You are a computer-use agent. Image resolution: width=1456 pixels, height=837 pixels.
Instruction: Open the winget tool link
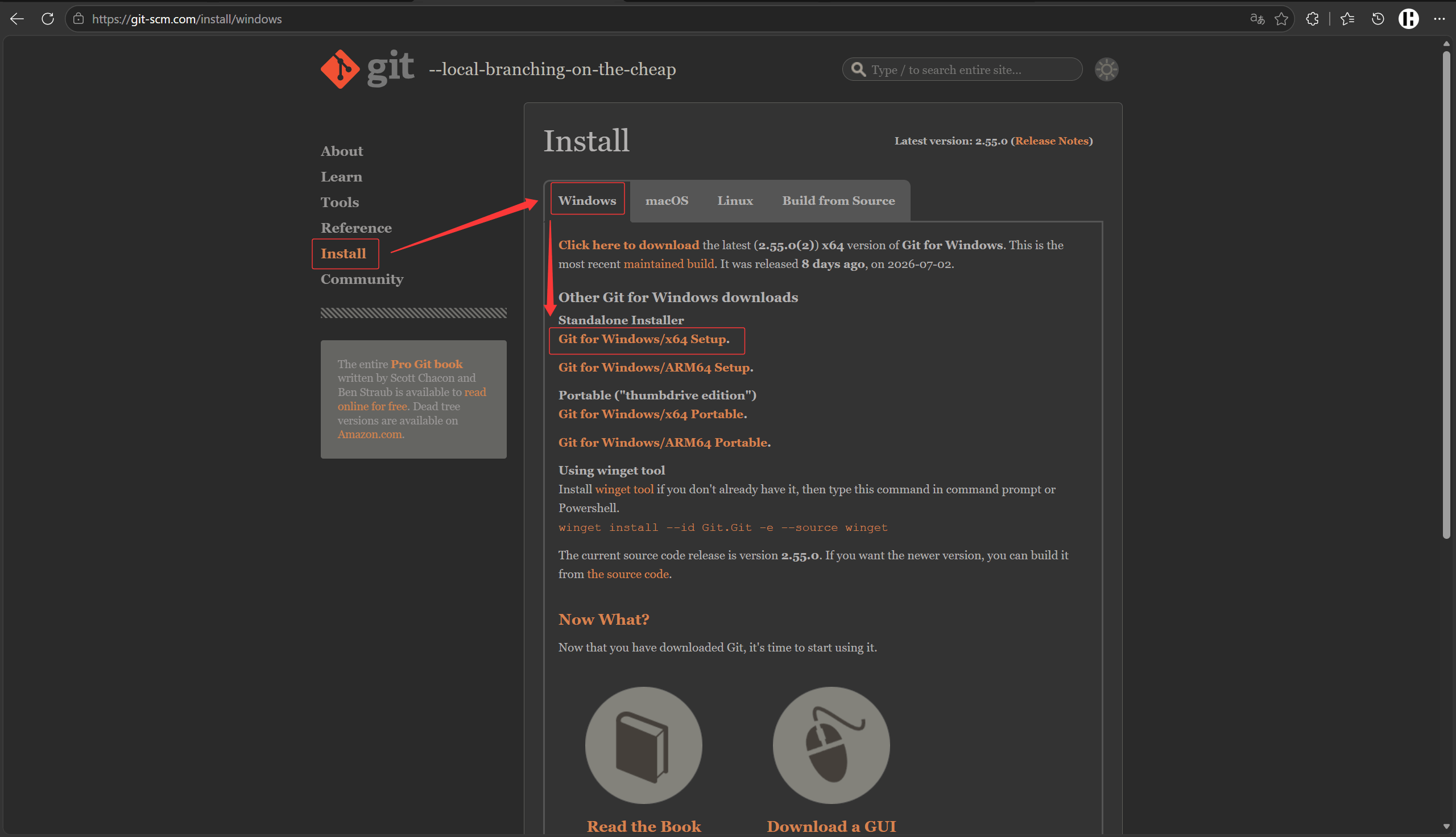(x=624, y=489)
